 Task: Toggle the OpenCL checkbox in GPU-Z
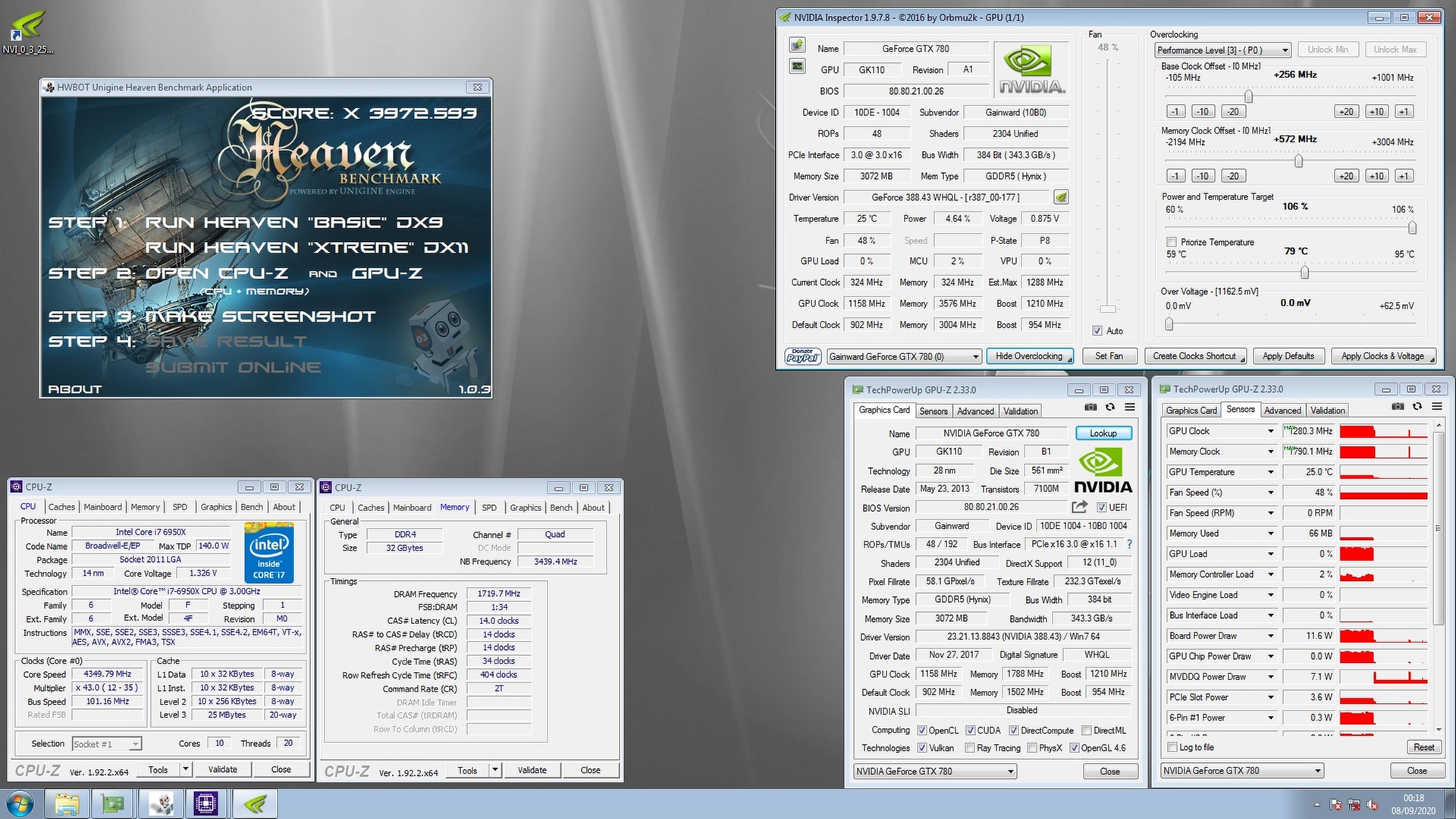922,730
